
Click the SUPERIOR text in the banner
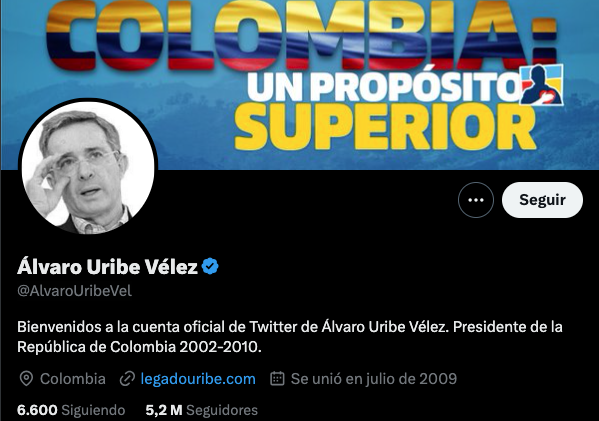click(385, 126)
